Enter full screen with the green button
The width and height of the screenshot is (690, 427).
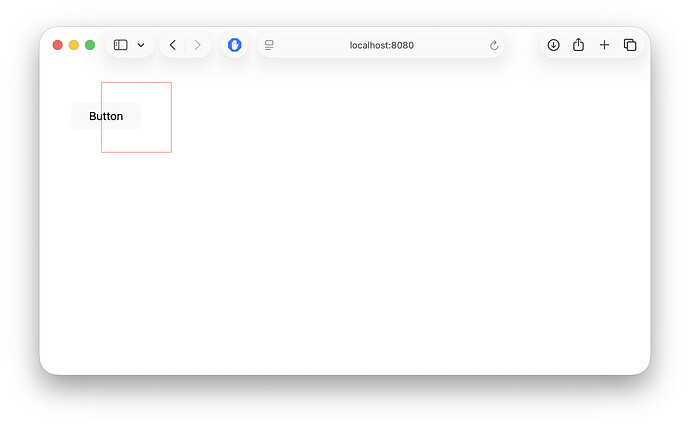(x=90, y=45)
